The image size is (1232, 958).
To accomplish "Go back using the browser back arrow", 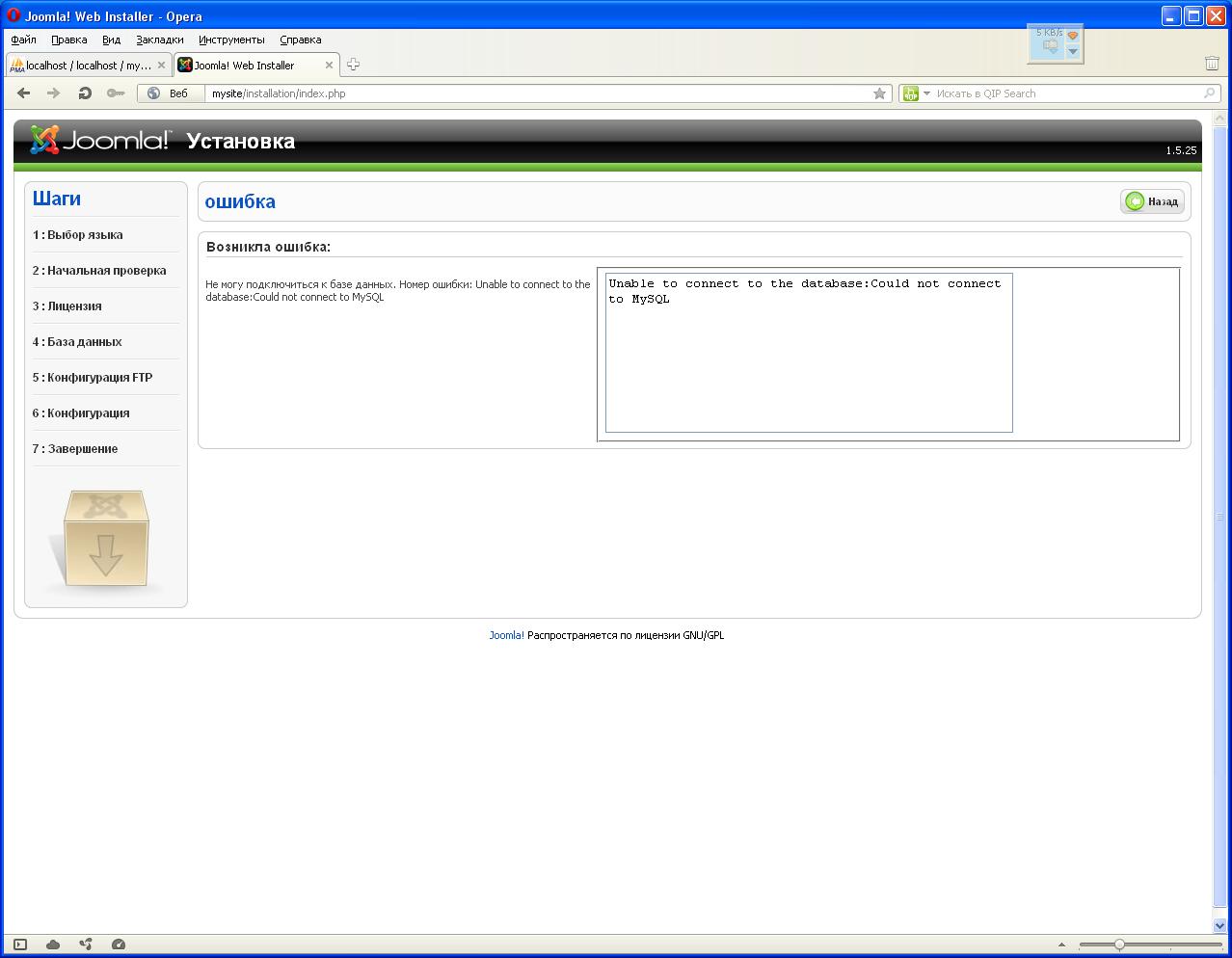I will (24, 93).
